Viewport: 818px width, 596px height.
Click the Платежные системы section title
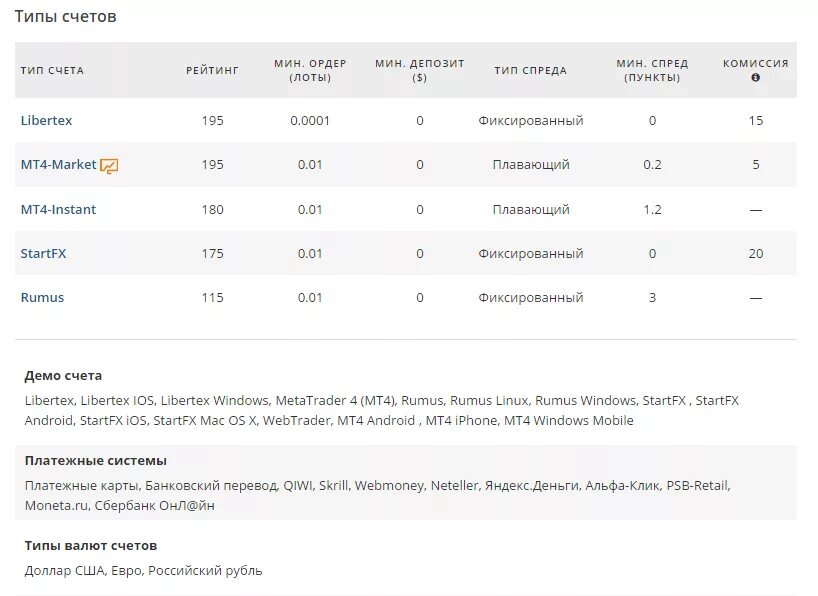(x=95, y=461)
